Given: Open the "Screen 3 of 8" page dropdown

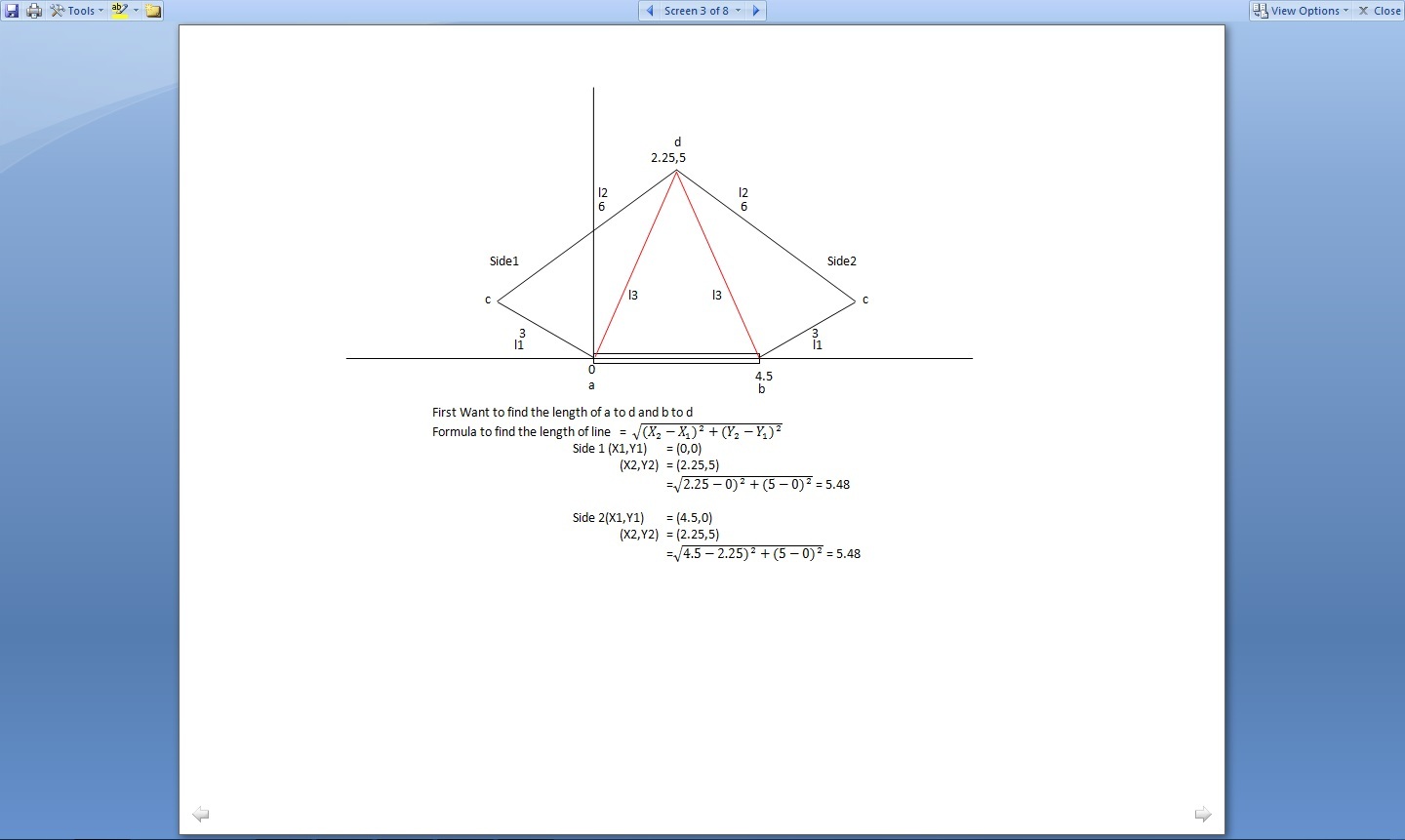Looking at the screenshot, I should (702, 11).
